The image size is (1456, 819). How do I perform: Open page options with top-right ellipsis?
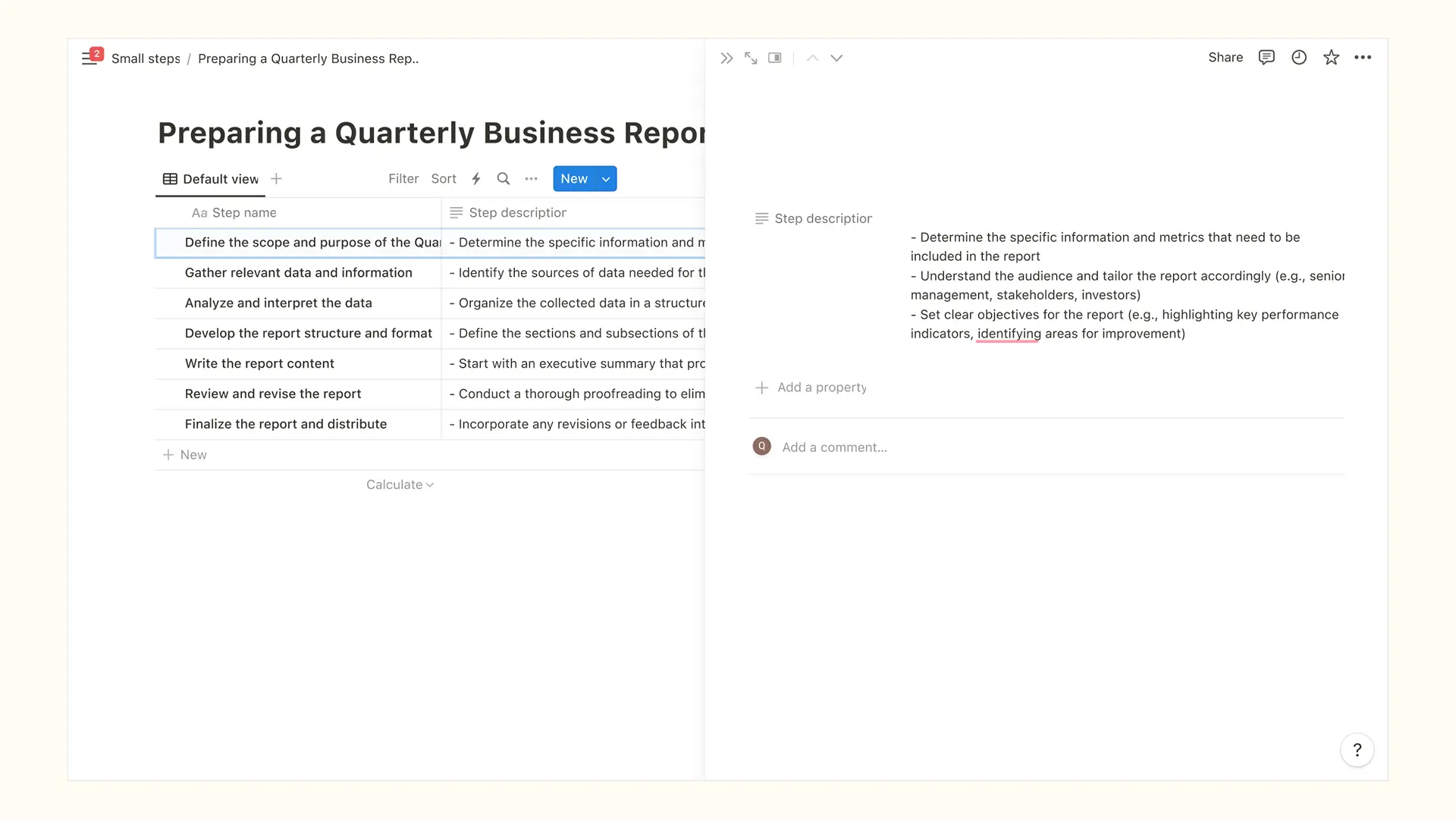(x=1363, y=58)
